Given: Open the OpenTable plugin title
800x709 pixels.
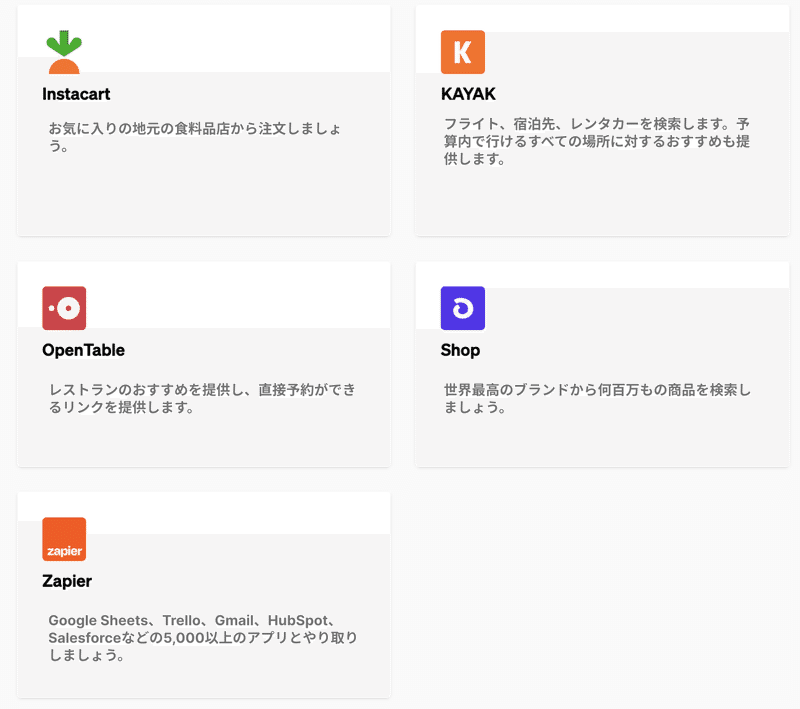Looking at the screenshot, I should (84, 350).
